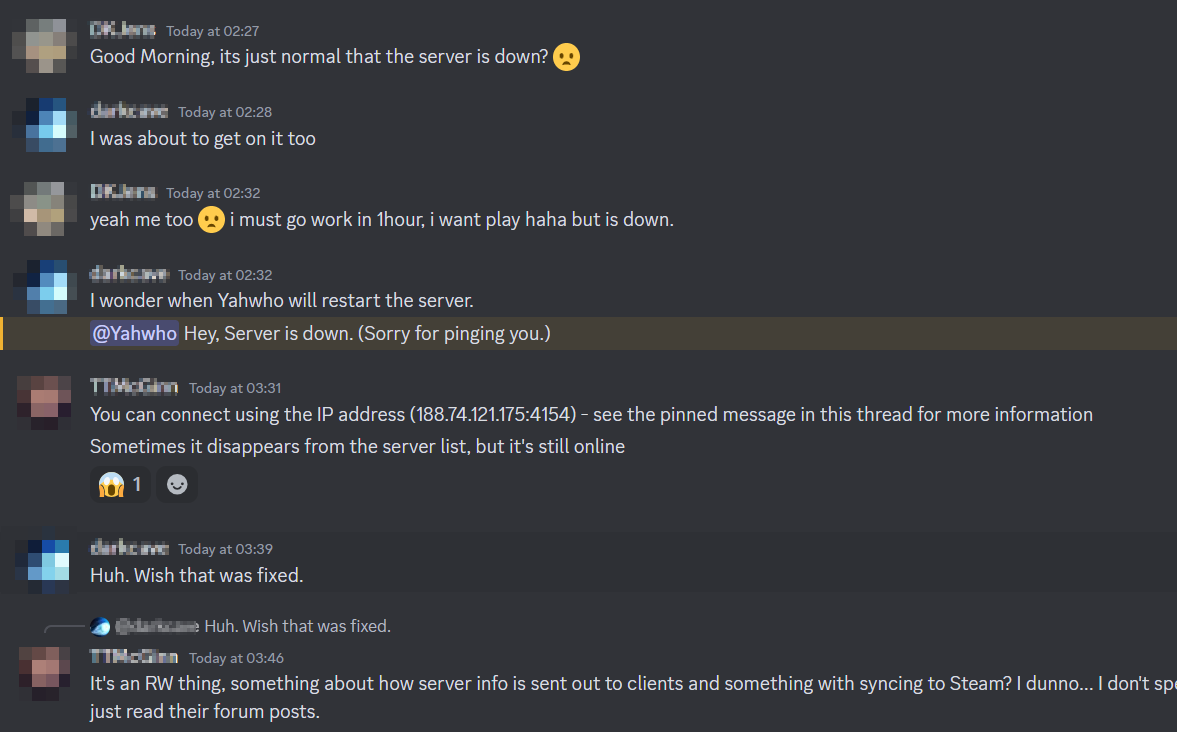
Task: Click avatar next to the "yeah me too" message
Action: tap(39, 208)
